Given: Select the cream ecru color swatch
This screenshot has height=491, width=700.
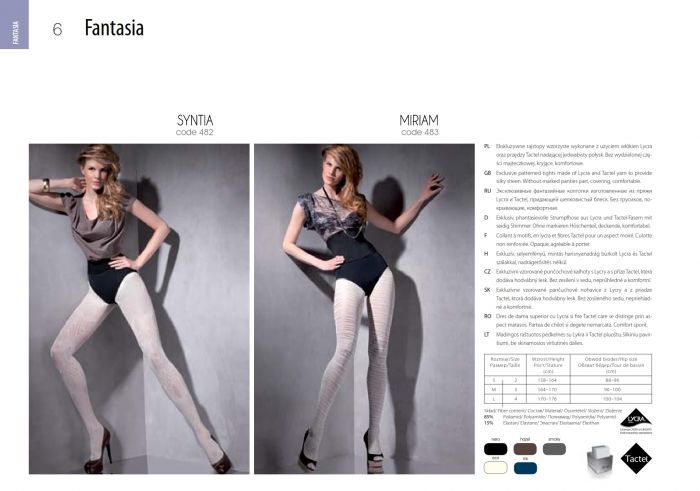Looking at the screenshot, I should 496,468.
